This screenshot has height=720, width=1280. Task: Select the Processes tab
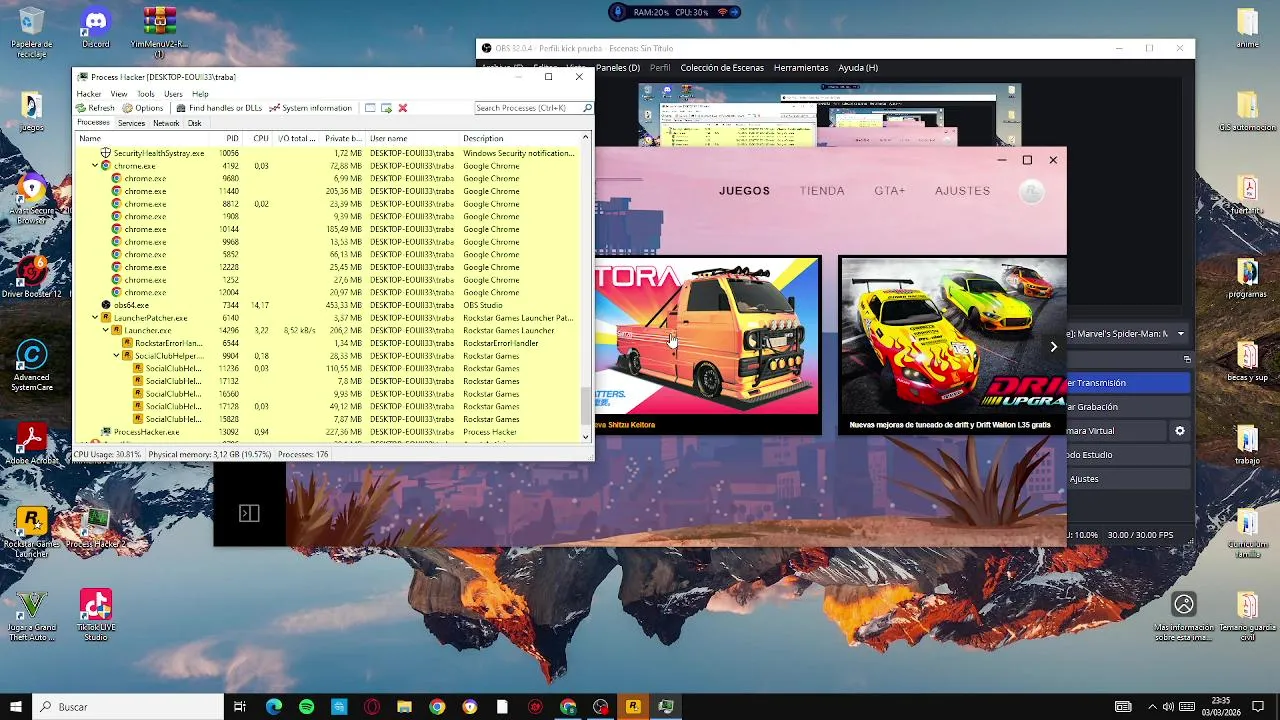[94, 123]
